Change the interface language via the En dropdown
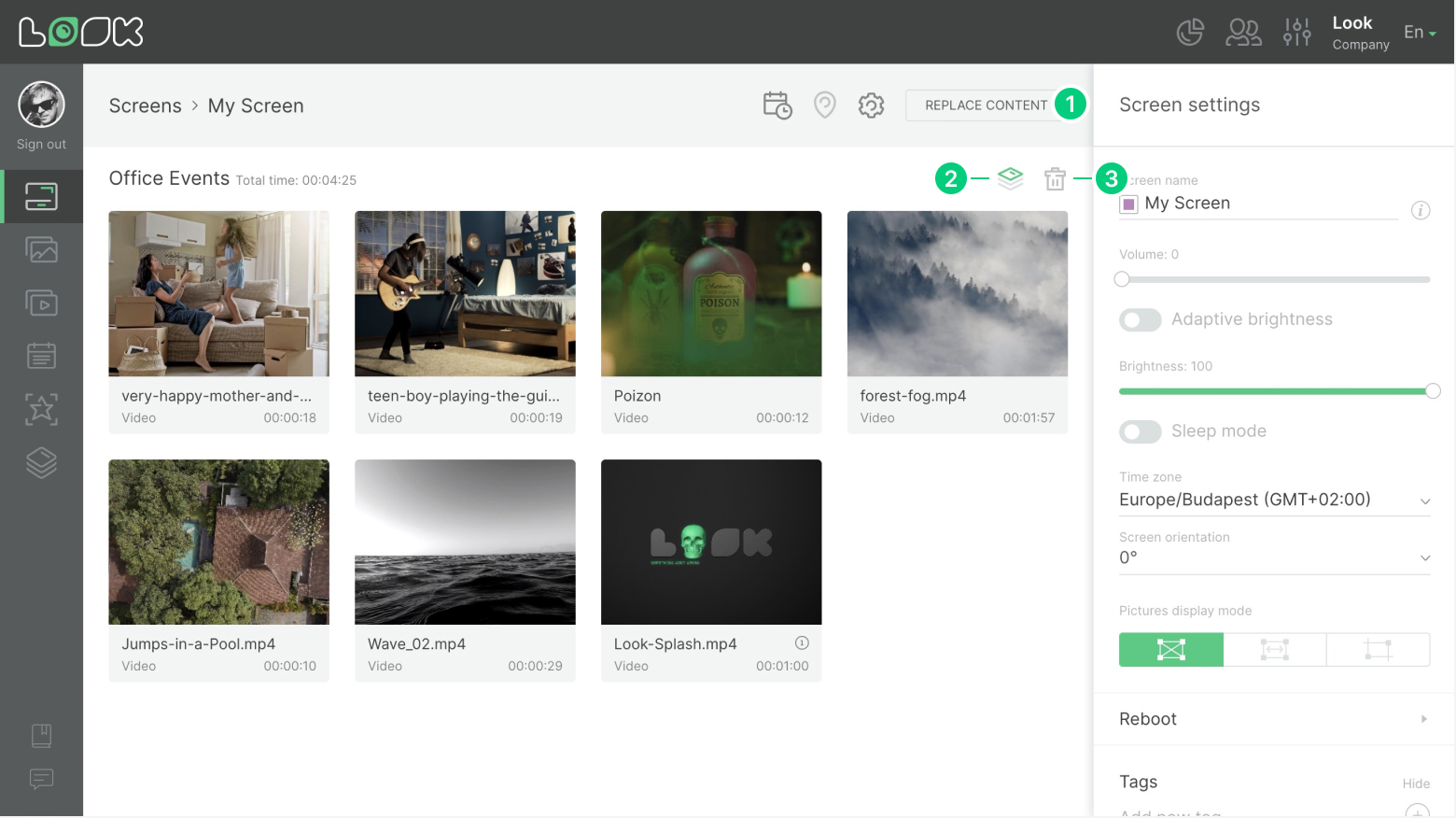This screenshot has width=1456, height=818. click(x=1419, y=31)
